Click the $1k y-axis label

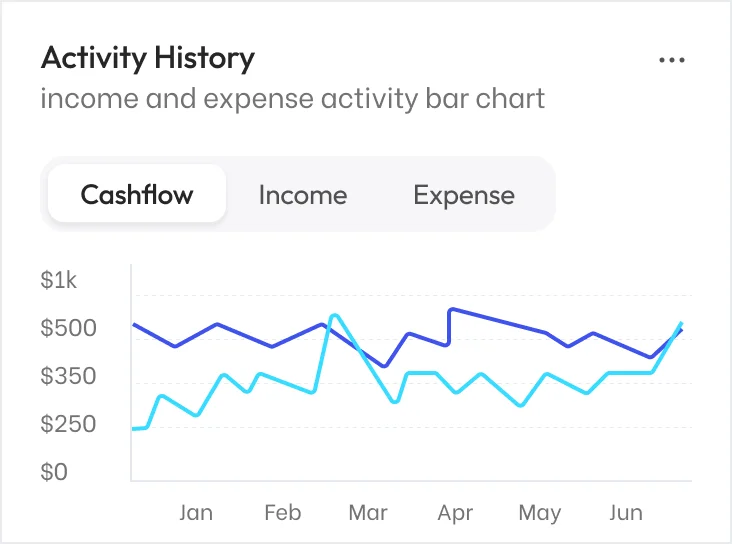pyautogui.click(x=58, y=280)
